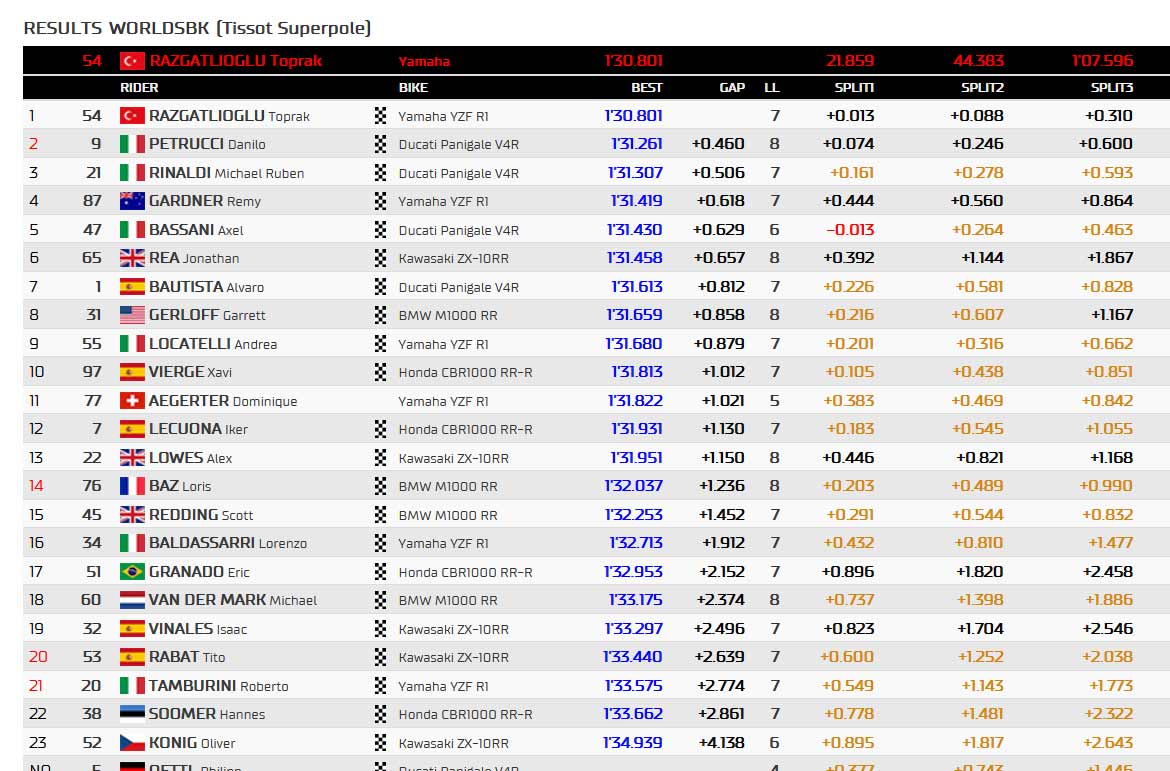
Task: Click the Turkish flag beside RAZGATLIOGLU in row 1
Action: (132, 116)
